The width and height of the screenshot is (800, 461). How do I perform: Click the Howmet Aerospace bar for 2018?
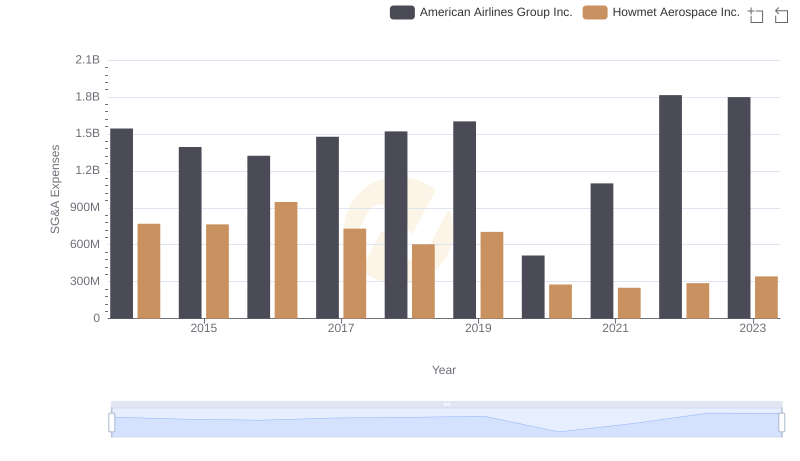[x=423, y=281]
